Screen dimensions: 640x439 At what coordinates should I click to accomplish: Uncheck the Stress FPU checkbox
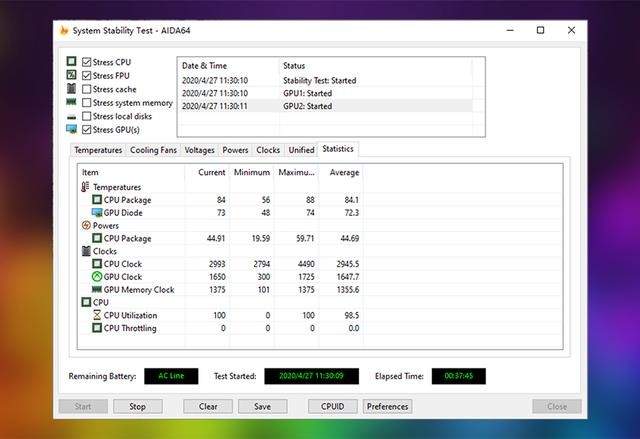(87, 75)
